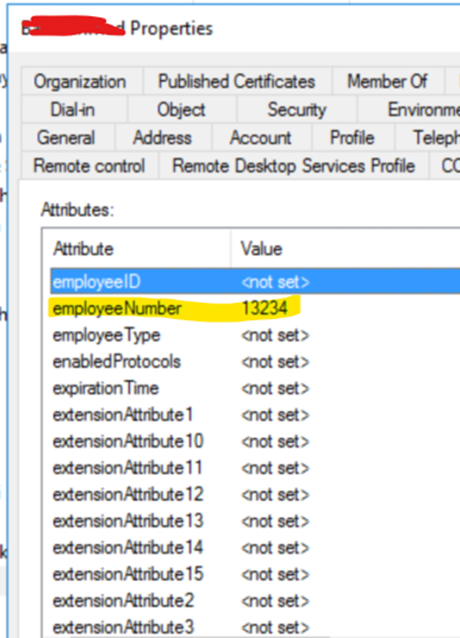Viewport: 460px width, 638px height.
Task: Open the General tab
Action: tap(67, 138)
